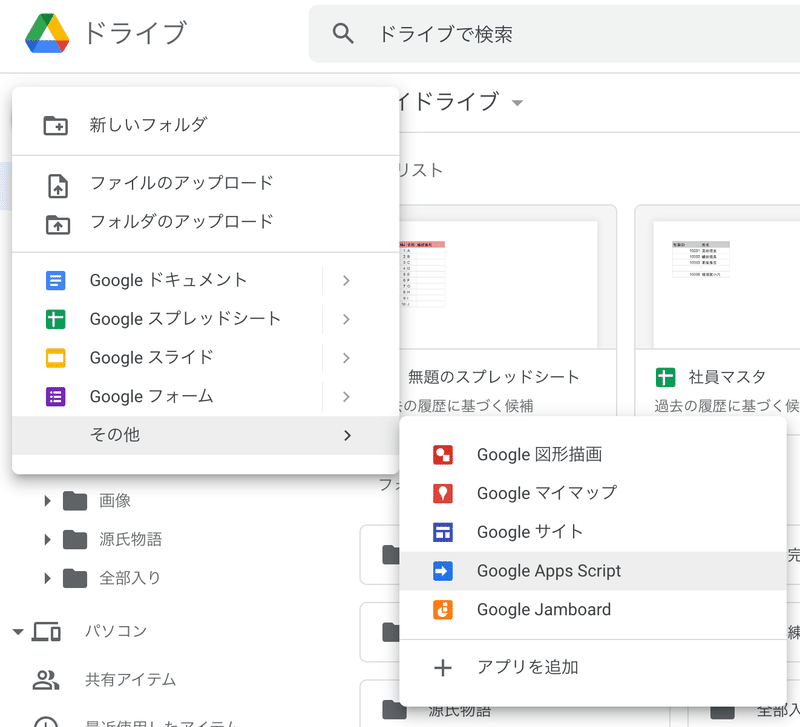Select Google Apps Script
This screenshot has height=727, width=800.
click(x=593, y=571)
